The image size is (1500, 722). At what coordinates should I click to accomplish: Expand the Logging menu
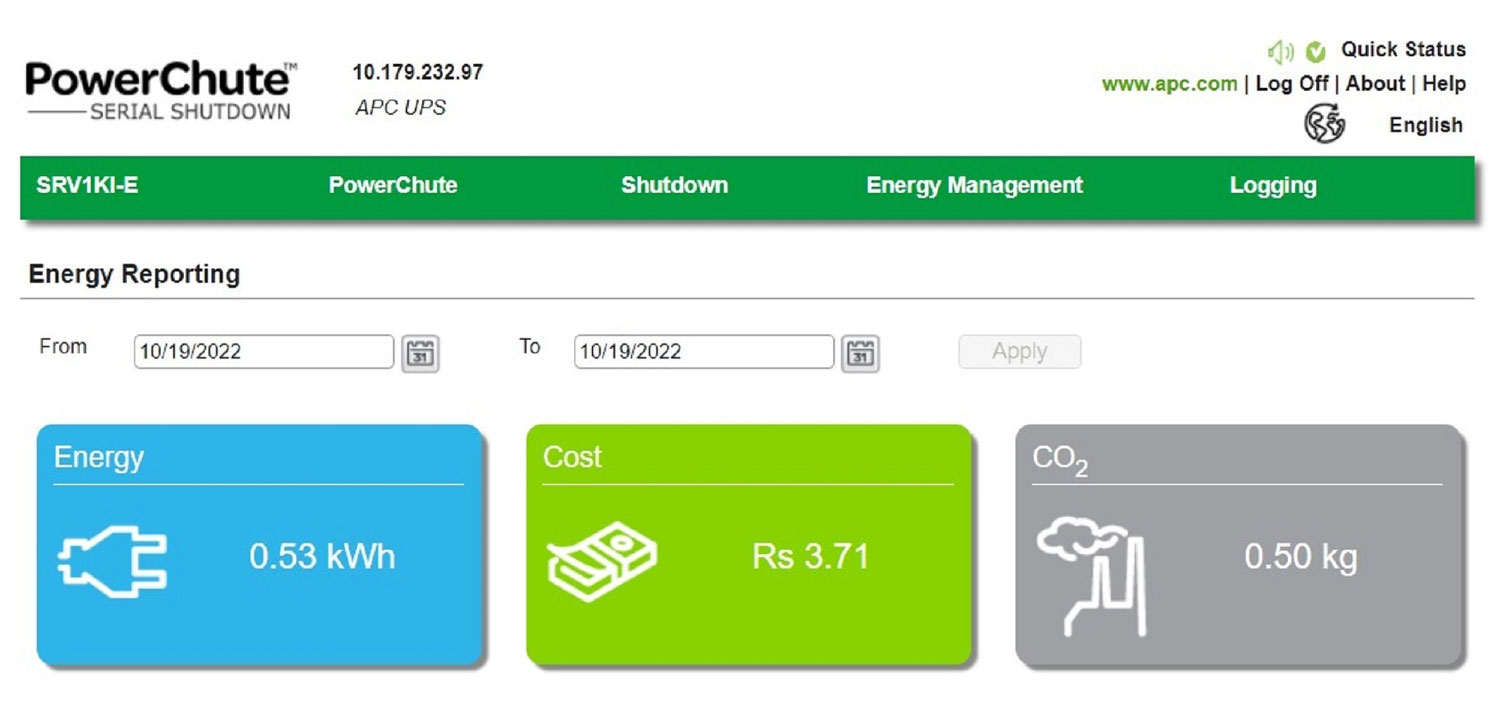click(1273, 186)
